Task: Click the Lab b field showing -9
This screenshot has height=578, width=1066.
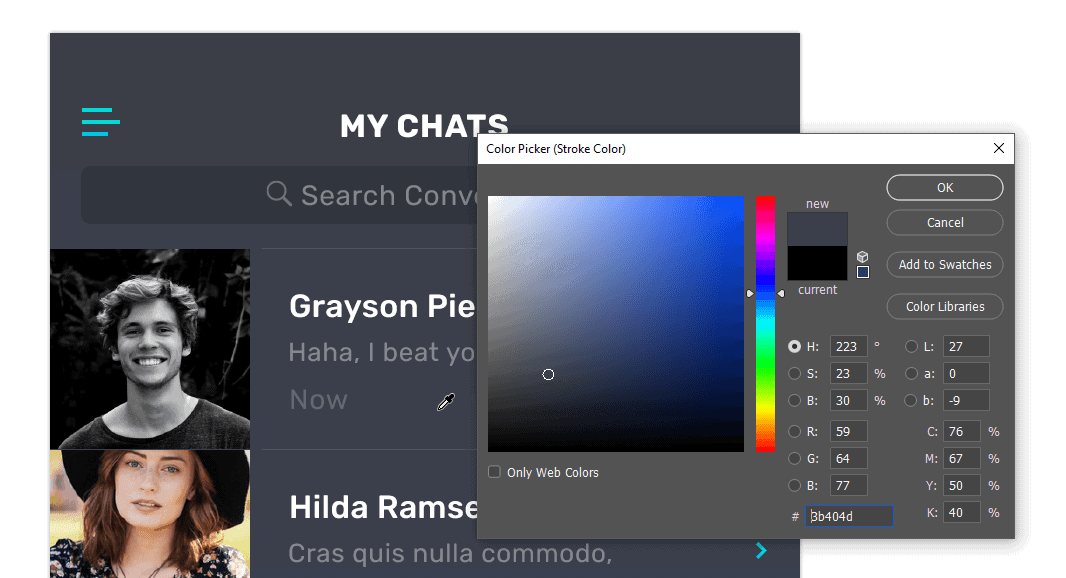Action: 966,401
